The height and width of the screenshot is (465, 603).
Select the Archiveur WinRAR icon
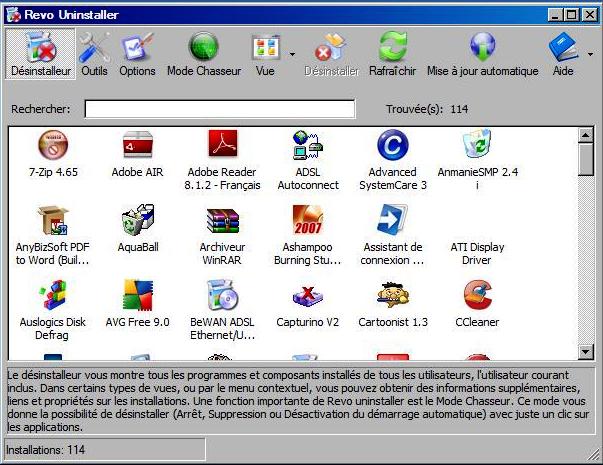click(x=223, y=221)
